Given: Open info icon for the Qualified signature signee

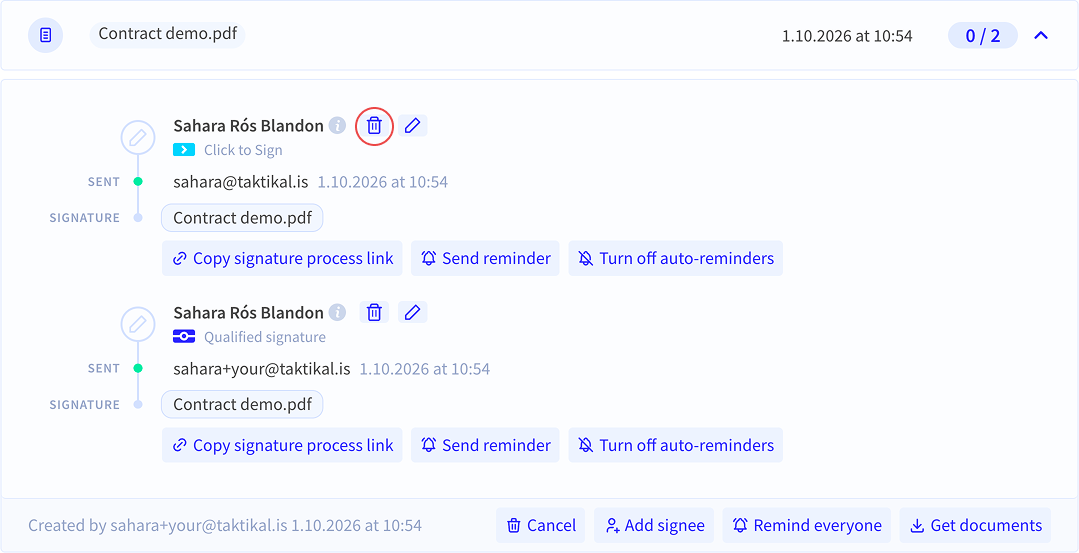Looking at the screenshot, I should (x=337, y=312).
